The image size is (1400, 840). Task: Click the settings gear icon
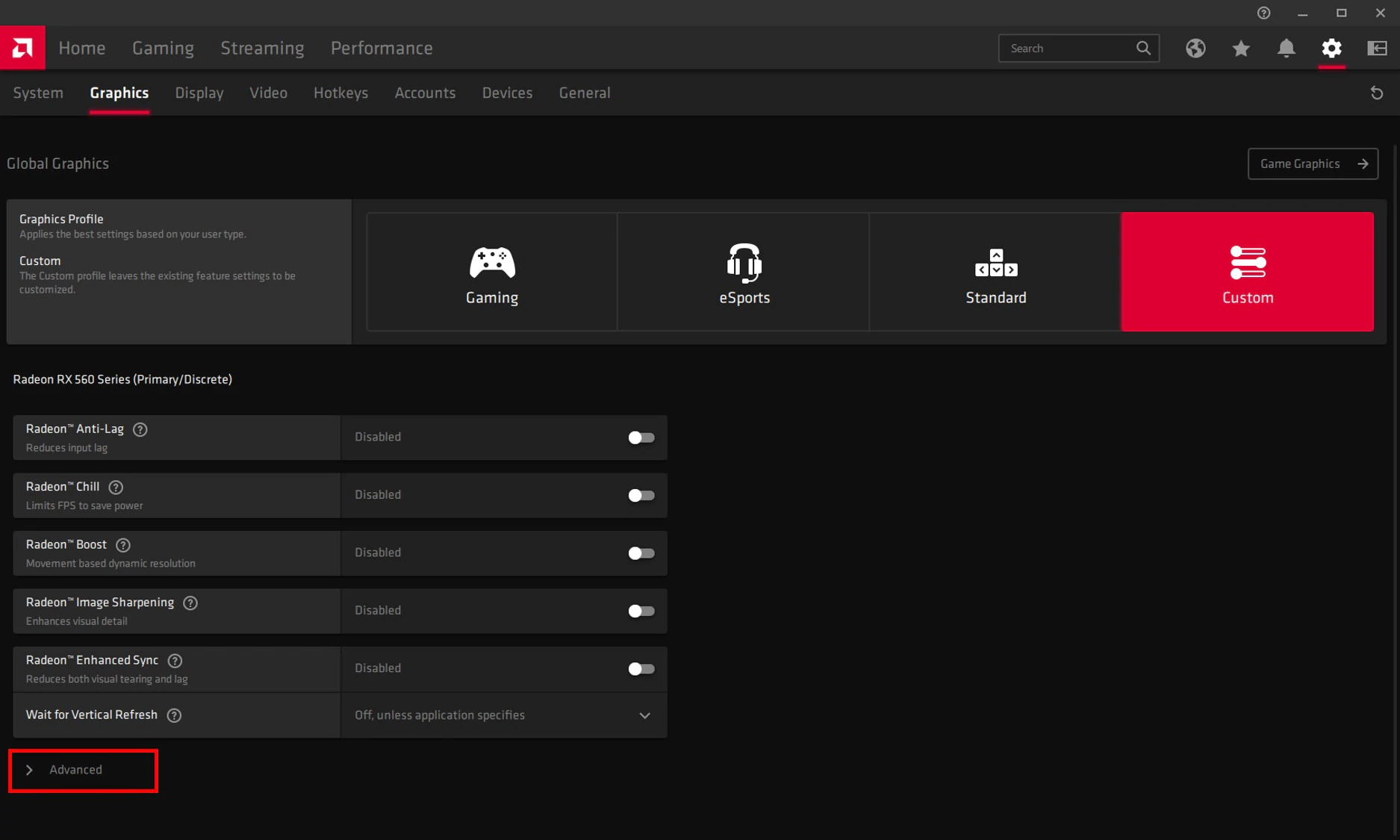[1331, 49]
